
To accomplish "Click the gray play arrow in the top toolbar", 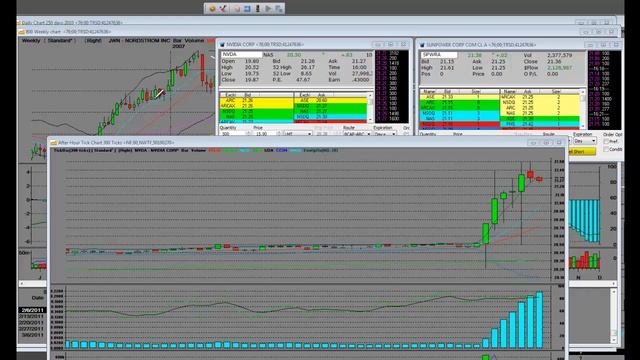I will click(x=268, y=9).
